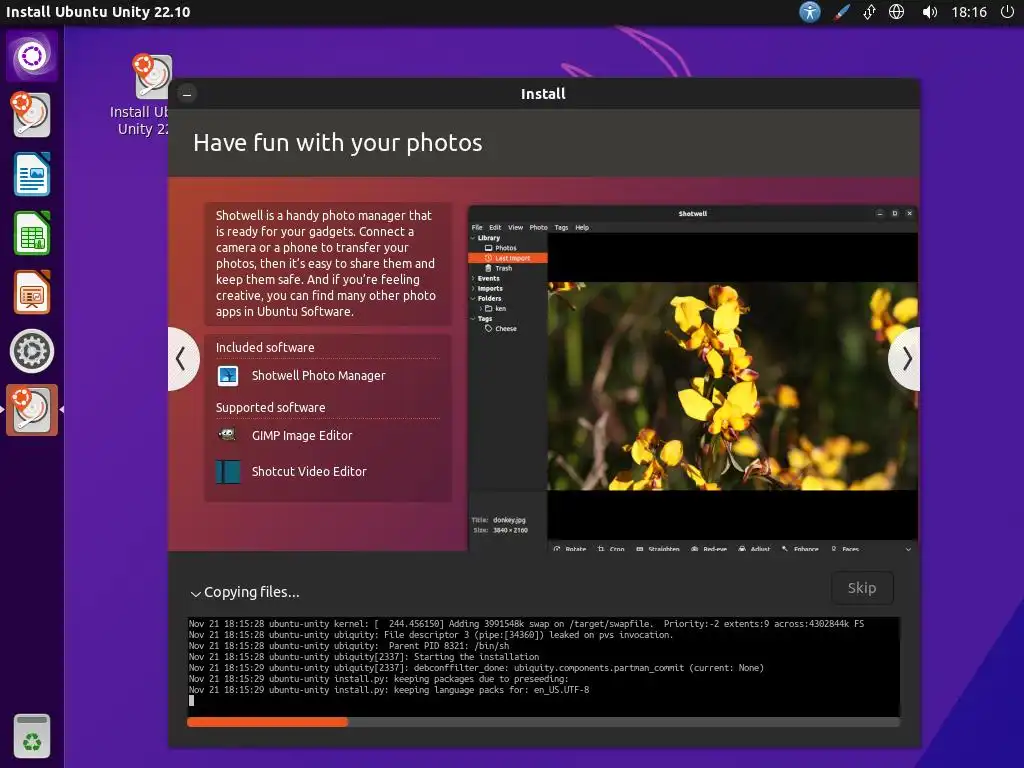1024x768 pixels.
Task: Open the installer icon below the dash
Action: pyautogui.click(x=31, y=115)
